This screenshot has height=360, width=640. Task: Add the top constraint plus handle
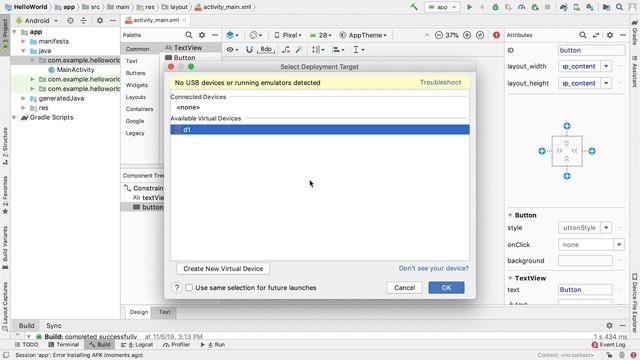[x=567, y=126]
